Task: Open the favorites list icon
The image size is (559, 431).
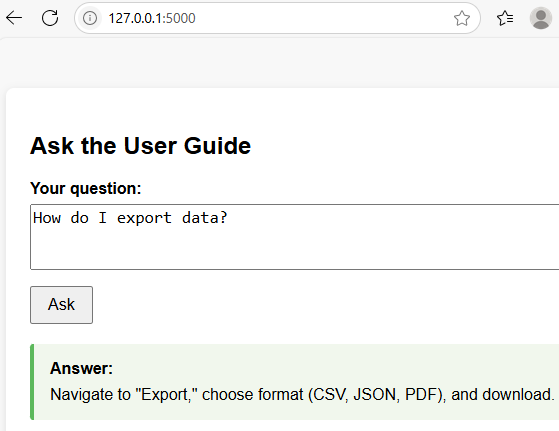Action: 505,18
